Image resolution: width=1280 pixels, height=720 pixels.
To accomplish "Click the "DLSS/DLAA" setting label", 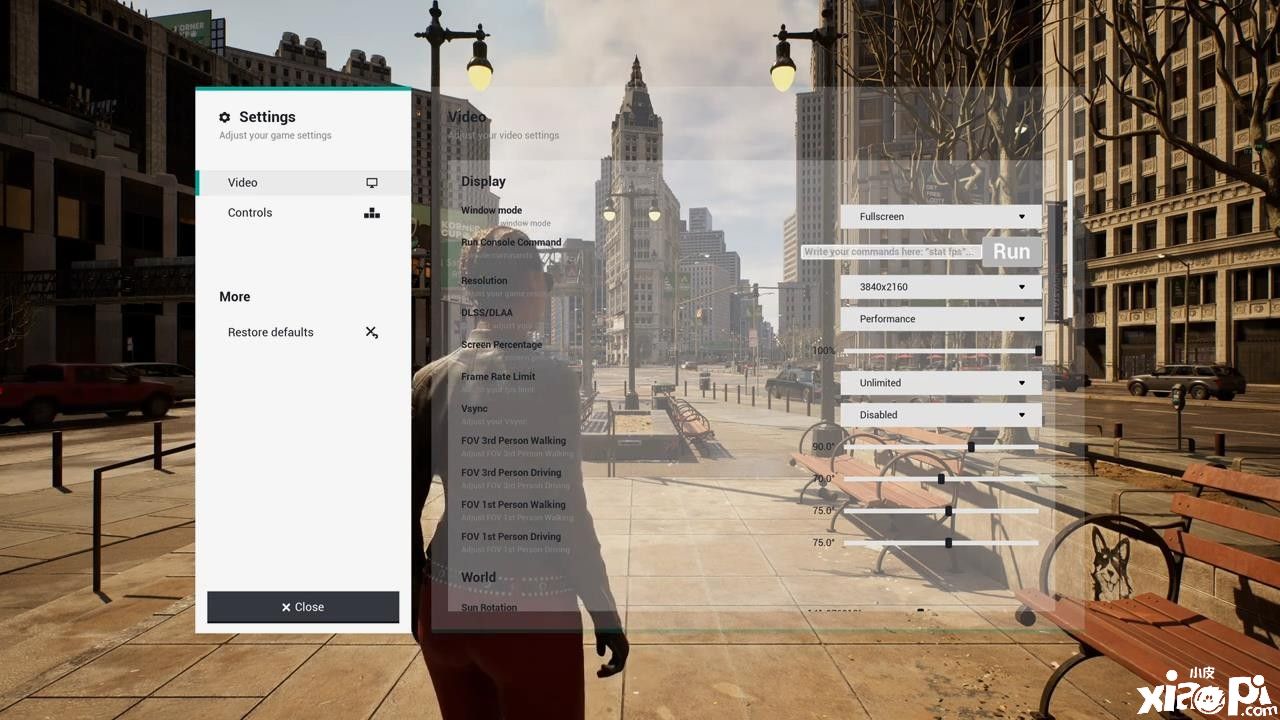I will 485,313.
